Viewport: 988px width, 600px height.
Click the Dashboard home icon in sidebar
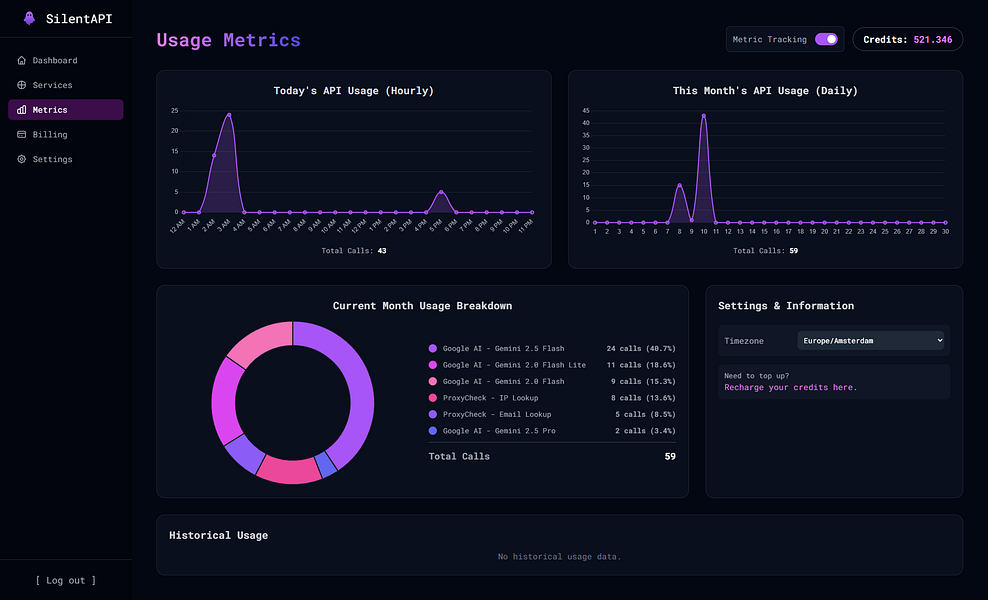coord(21,61)
